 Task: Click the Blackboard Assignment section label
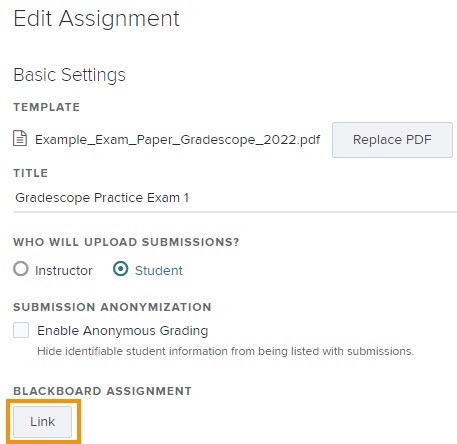pyautogui.click(x=102, y=391)
